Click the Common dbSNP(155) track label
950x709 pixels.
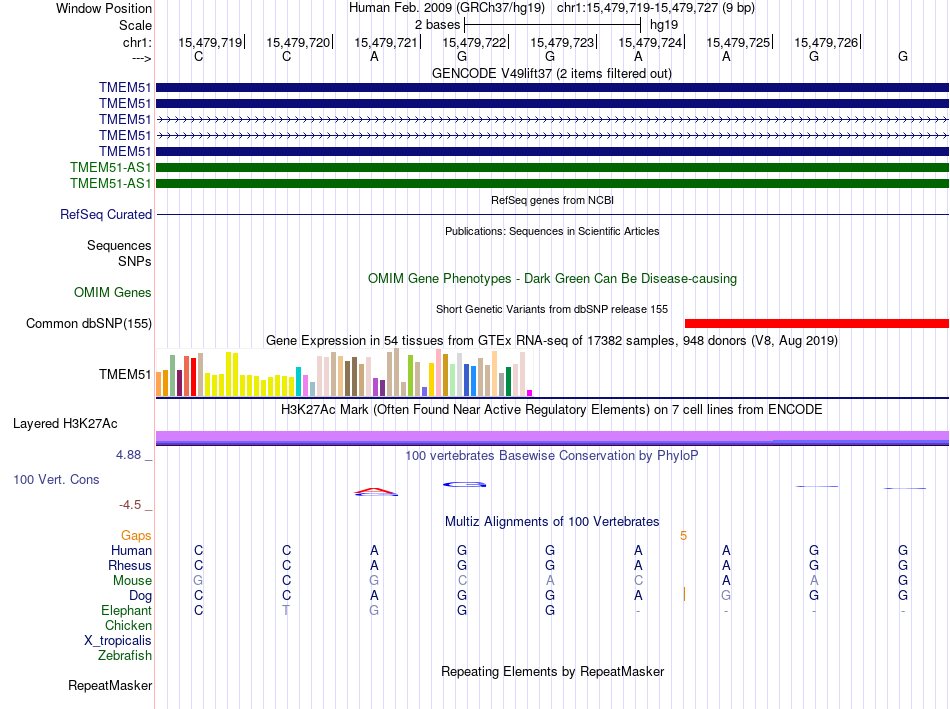point(89,324)
